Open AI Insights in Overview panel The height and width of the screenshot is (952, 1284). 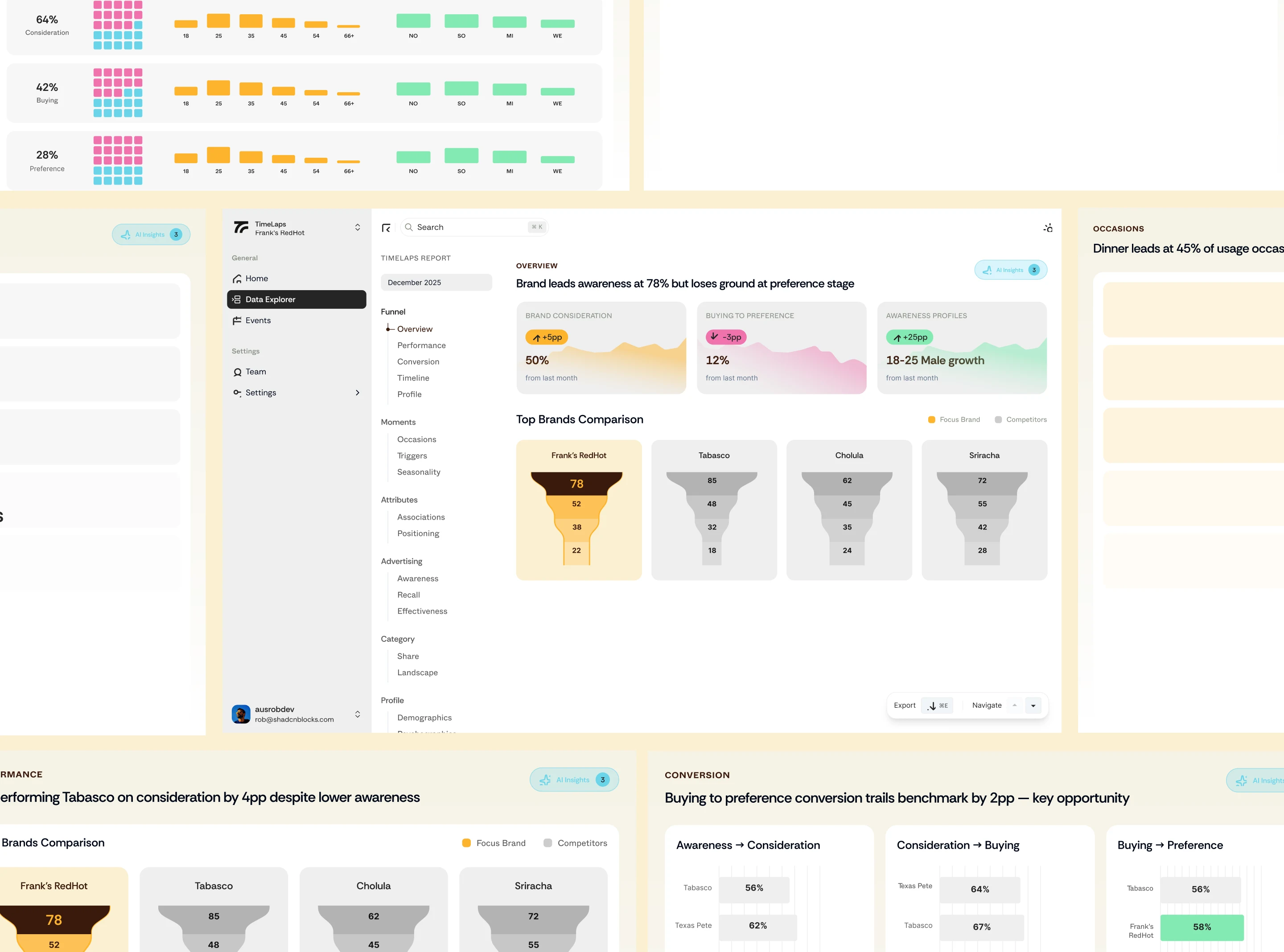coord(1010,270)
